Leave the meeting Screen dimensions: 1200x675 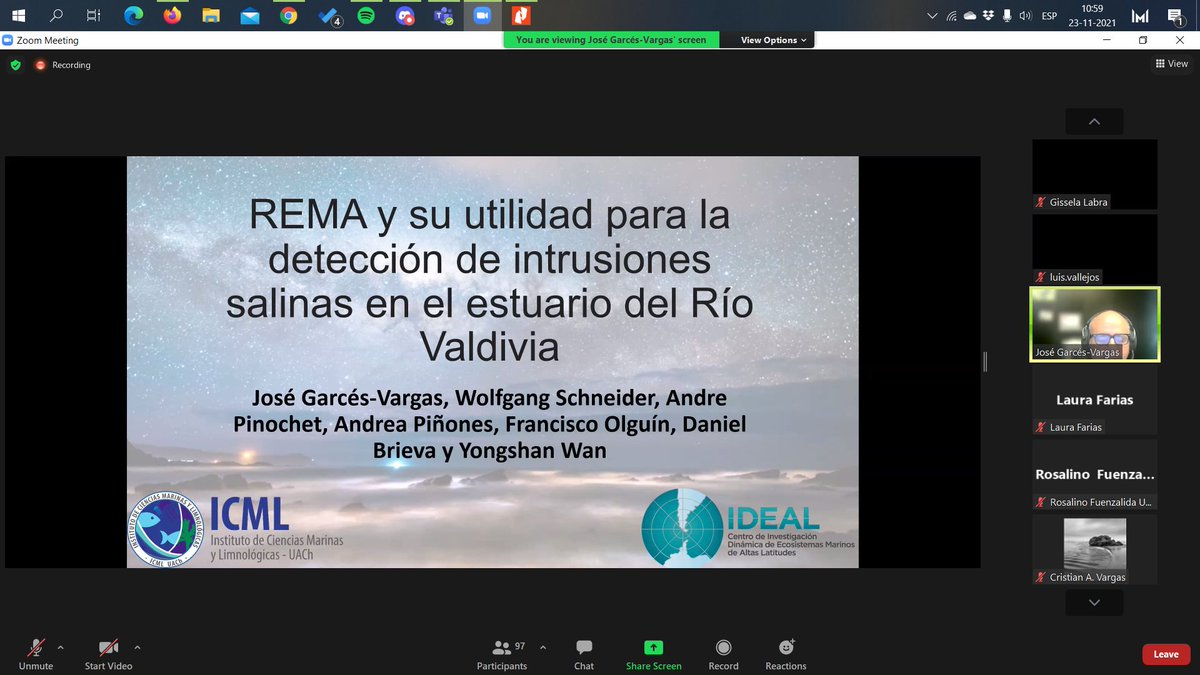(1166, 654)
